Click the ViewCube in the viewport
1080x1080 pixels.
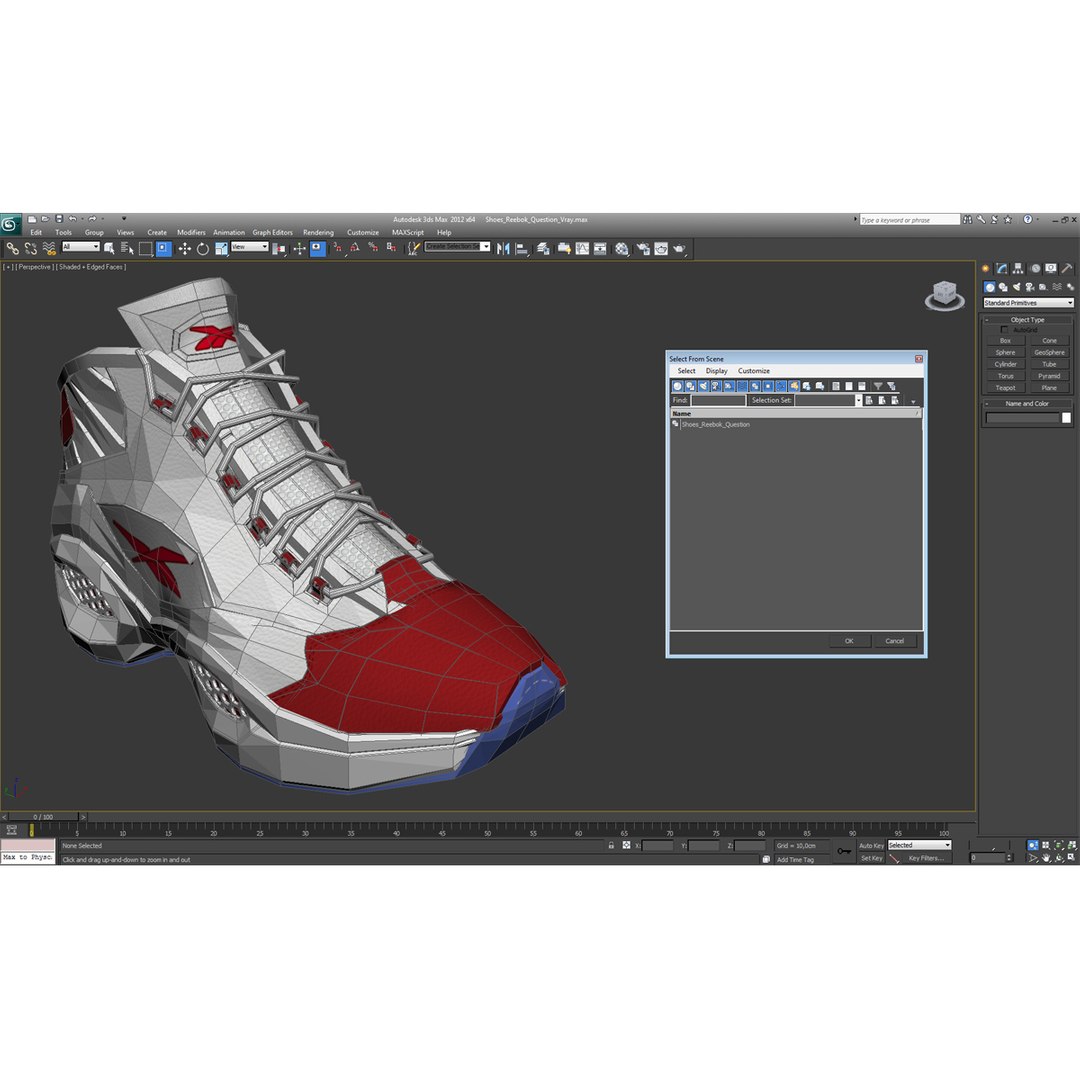[x=944, y=295]
